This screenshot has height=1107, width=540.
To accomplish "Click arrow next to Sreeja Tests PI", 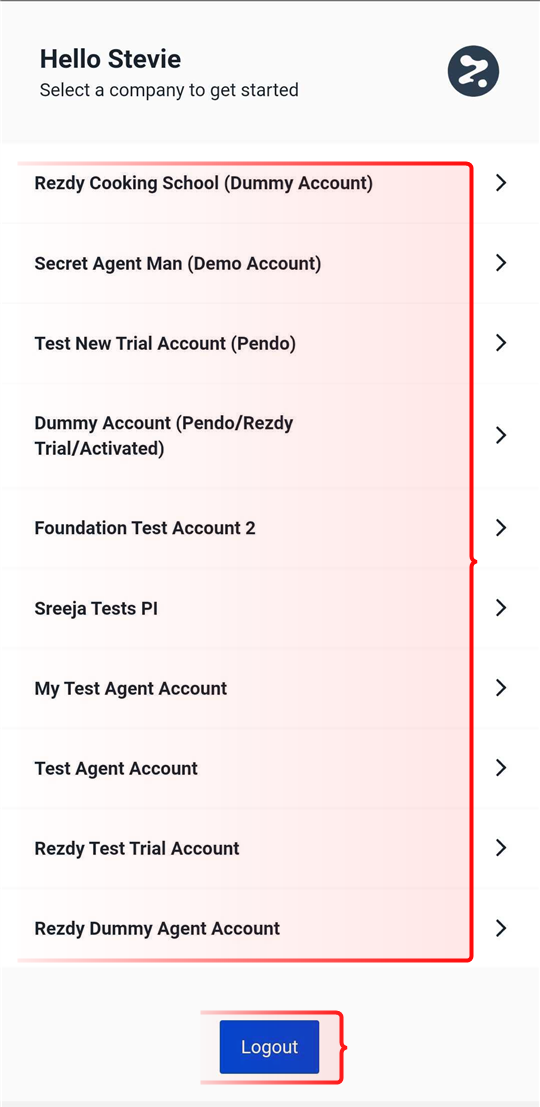I will pos(501,607).
